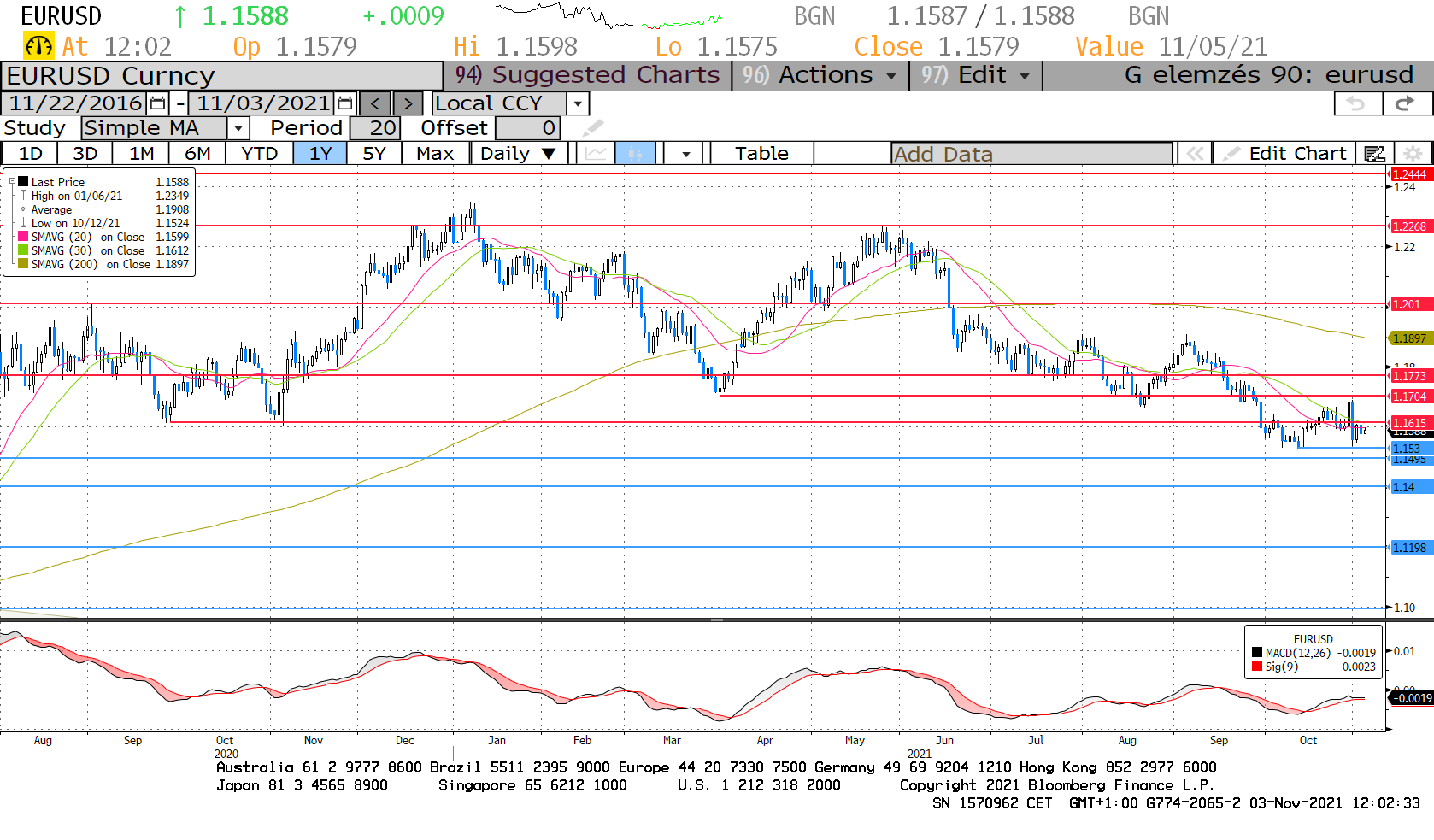Open the Local CCY currency dropdown
Image resolution: width=1434 pixels, height=840 pixels.
tap(579, 103)
